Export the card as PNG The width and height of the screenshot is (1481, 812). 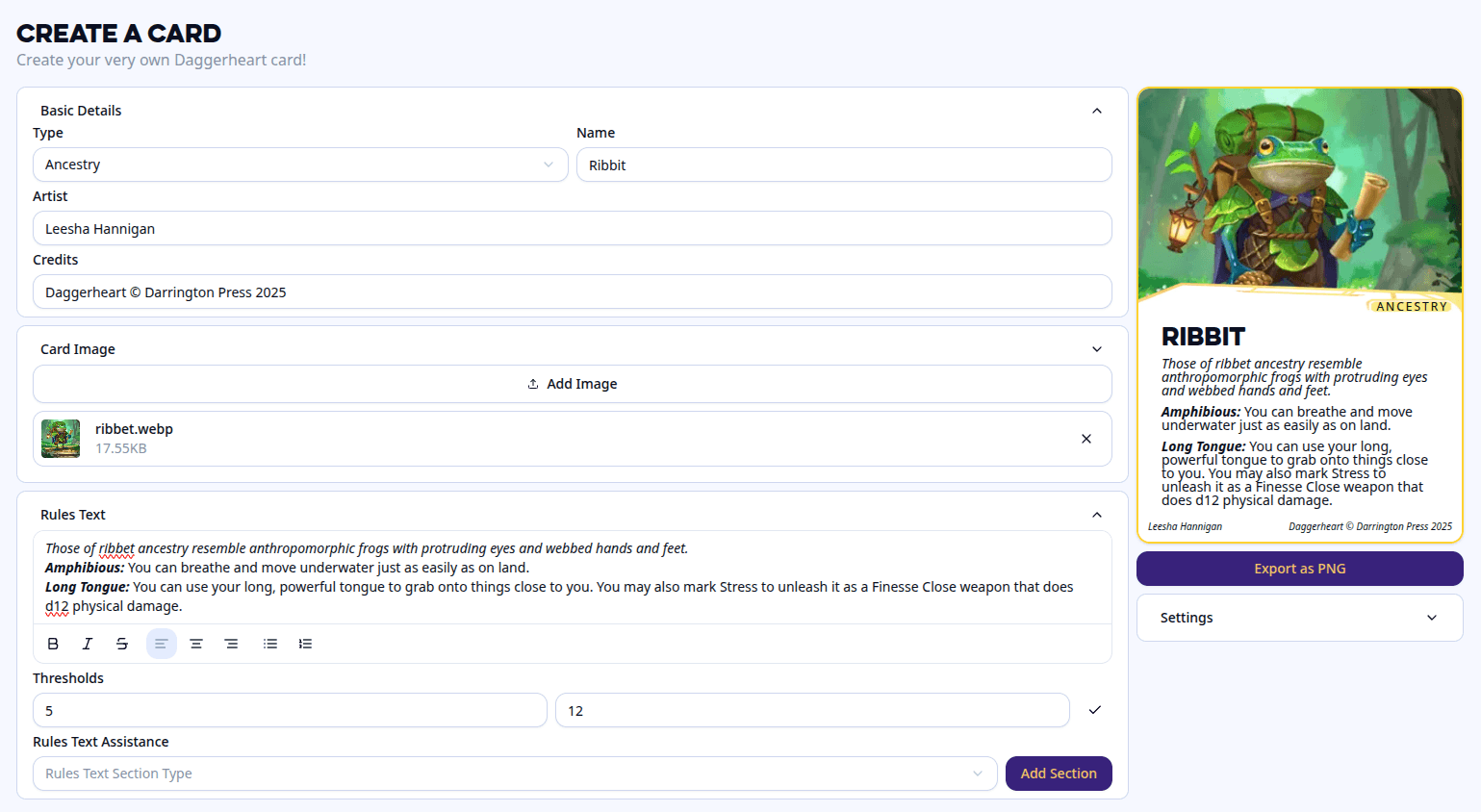1299,569
